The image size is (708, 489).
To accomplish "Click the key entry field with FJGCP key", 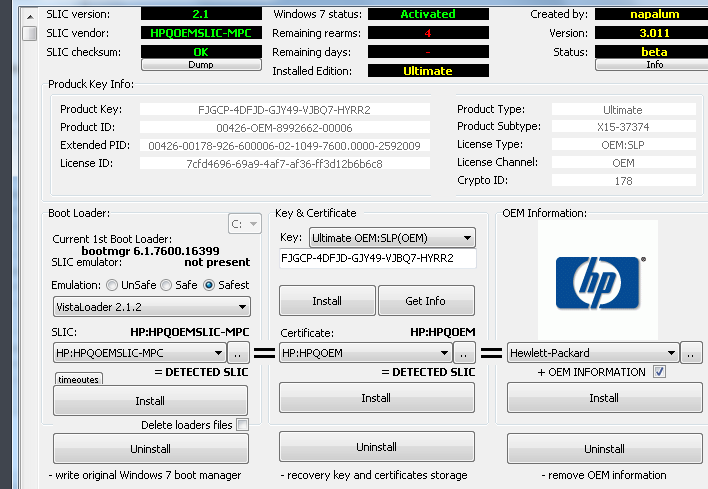I will [377, 258].
